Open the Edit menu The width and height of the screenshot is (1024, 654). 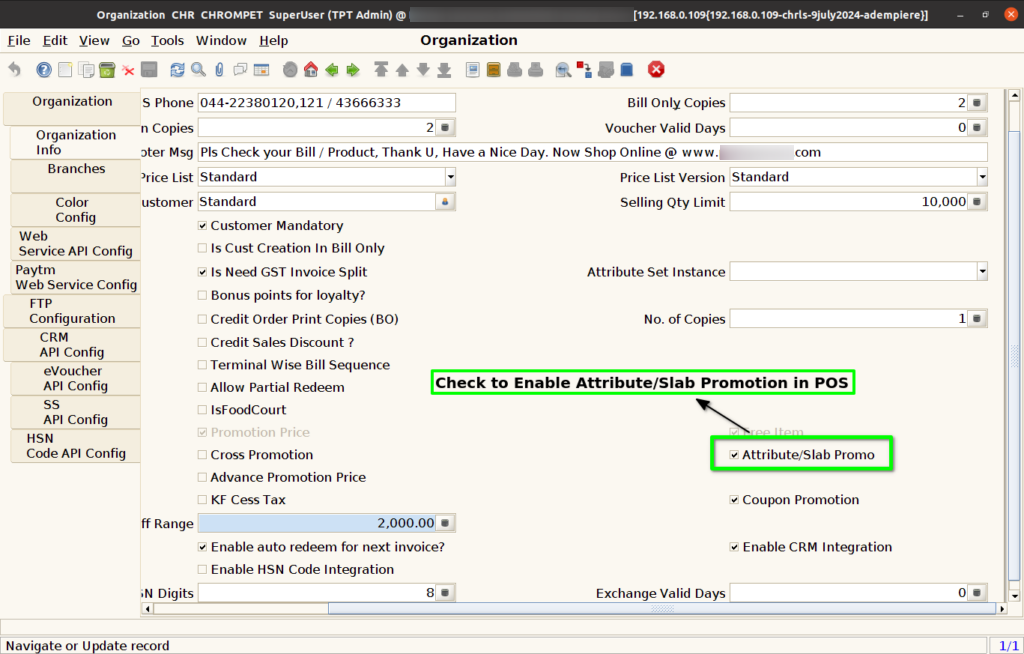click(x=55, y=41)
